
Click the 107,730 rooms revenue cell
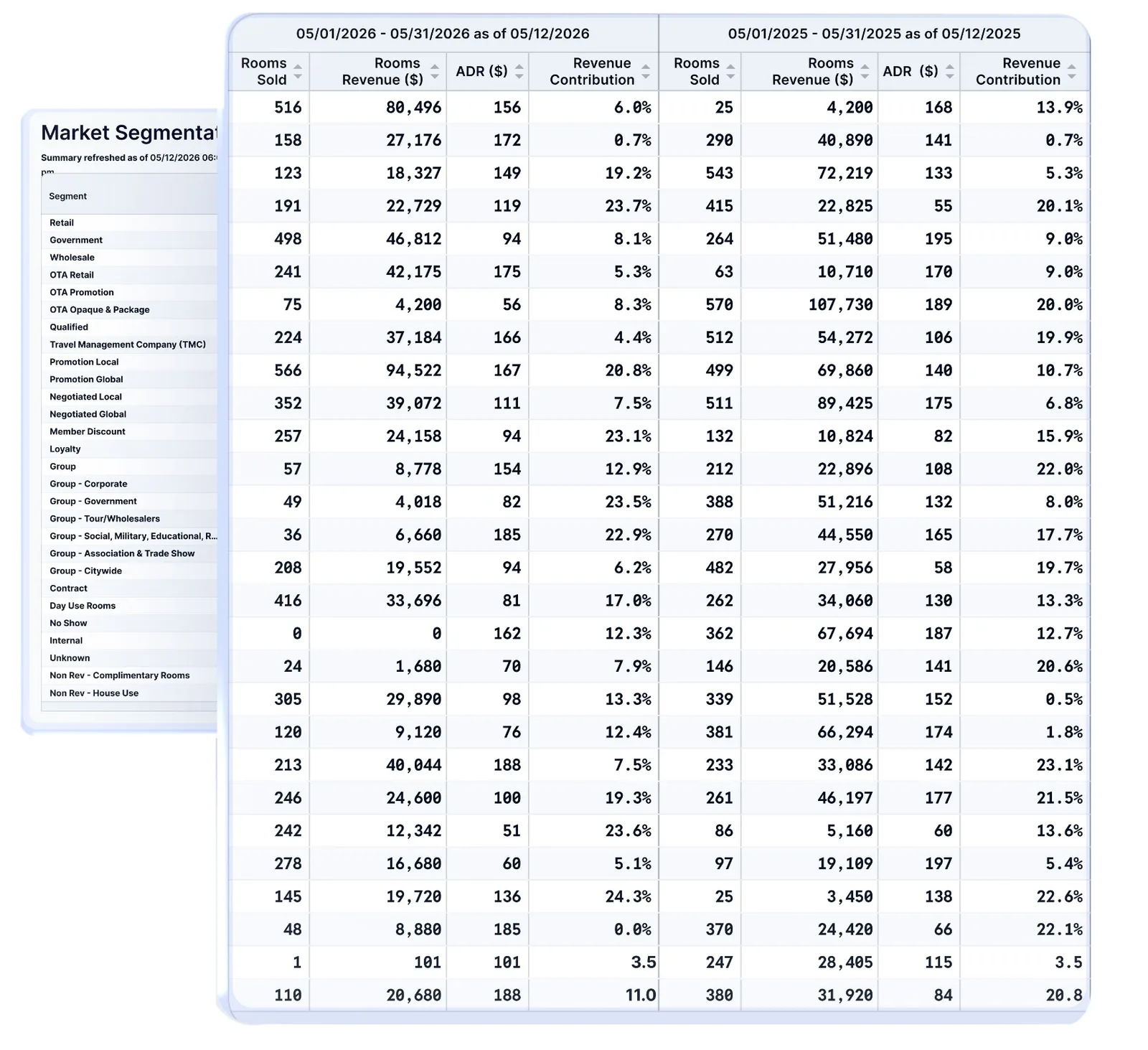(x=809, y=305)
